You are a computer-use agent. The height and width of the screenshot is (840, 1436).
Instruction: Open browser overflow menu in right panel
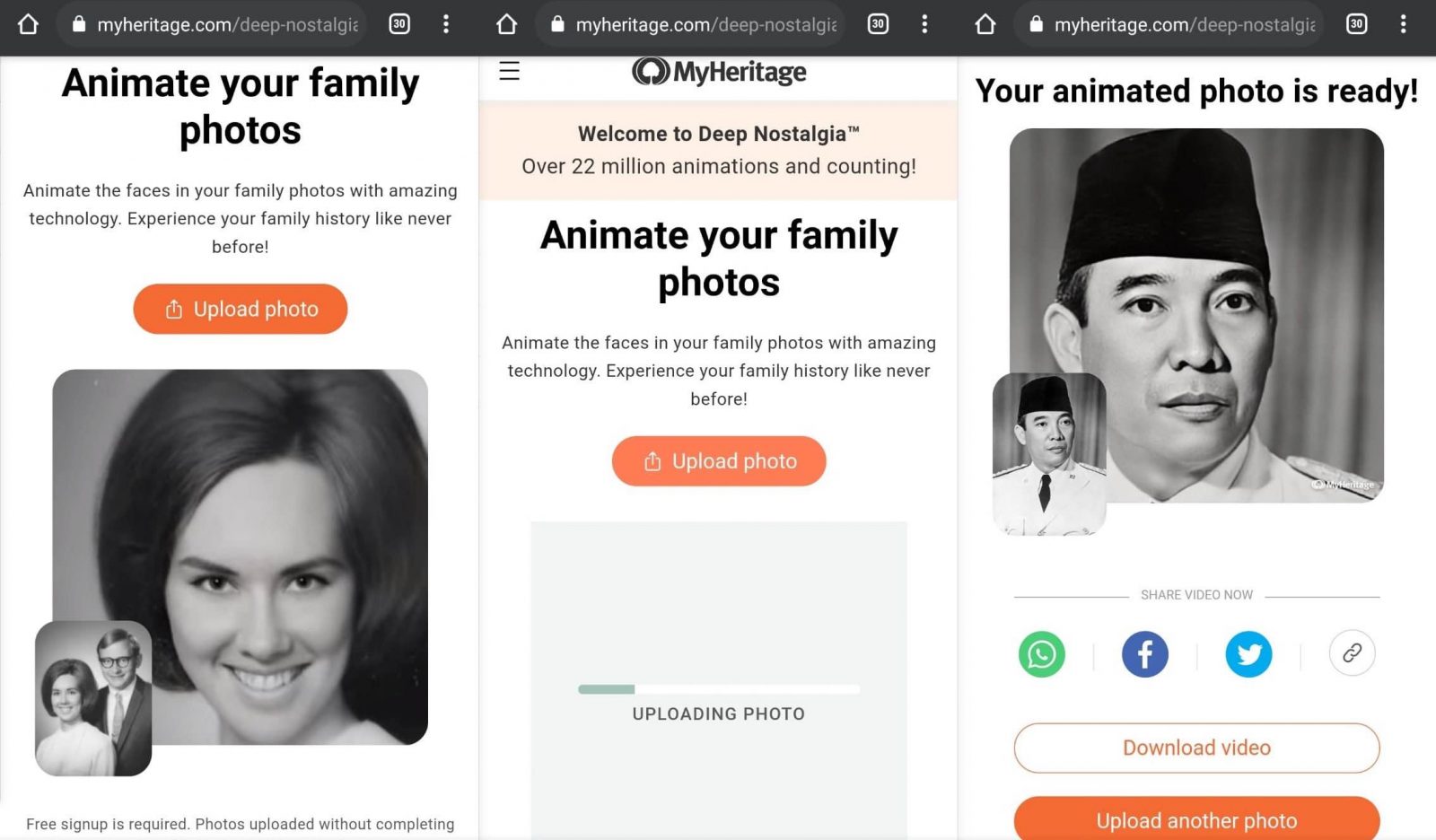pyautogui.click(x=1404, y=24)
